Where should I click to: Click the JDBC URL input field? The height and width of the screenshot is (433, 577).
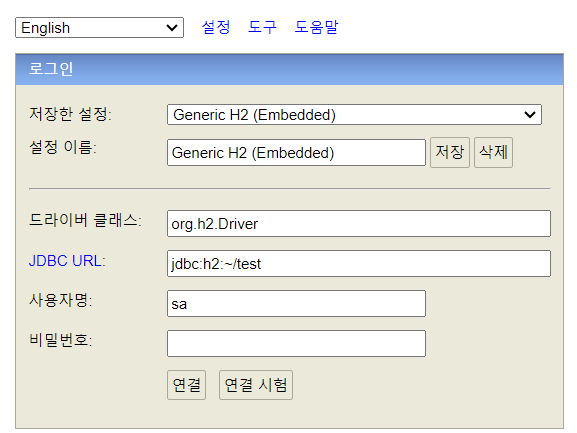click(x=359, y=263)
